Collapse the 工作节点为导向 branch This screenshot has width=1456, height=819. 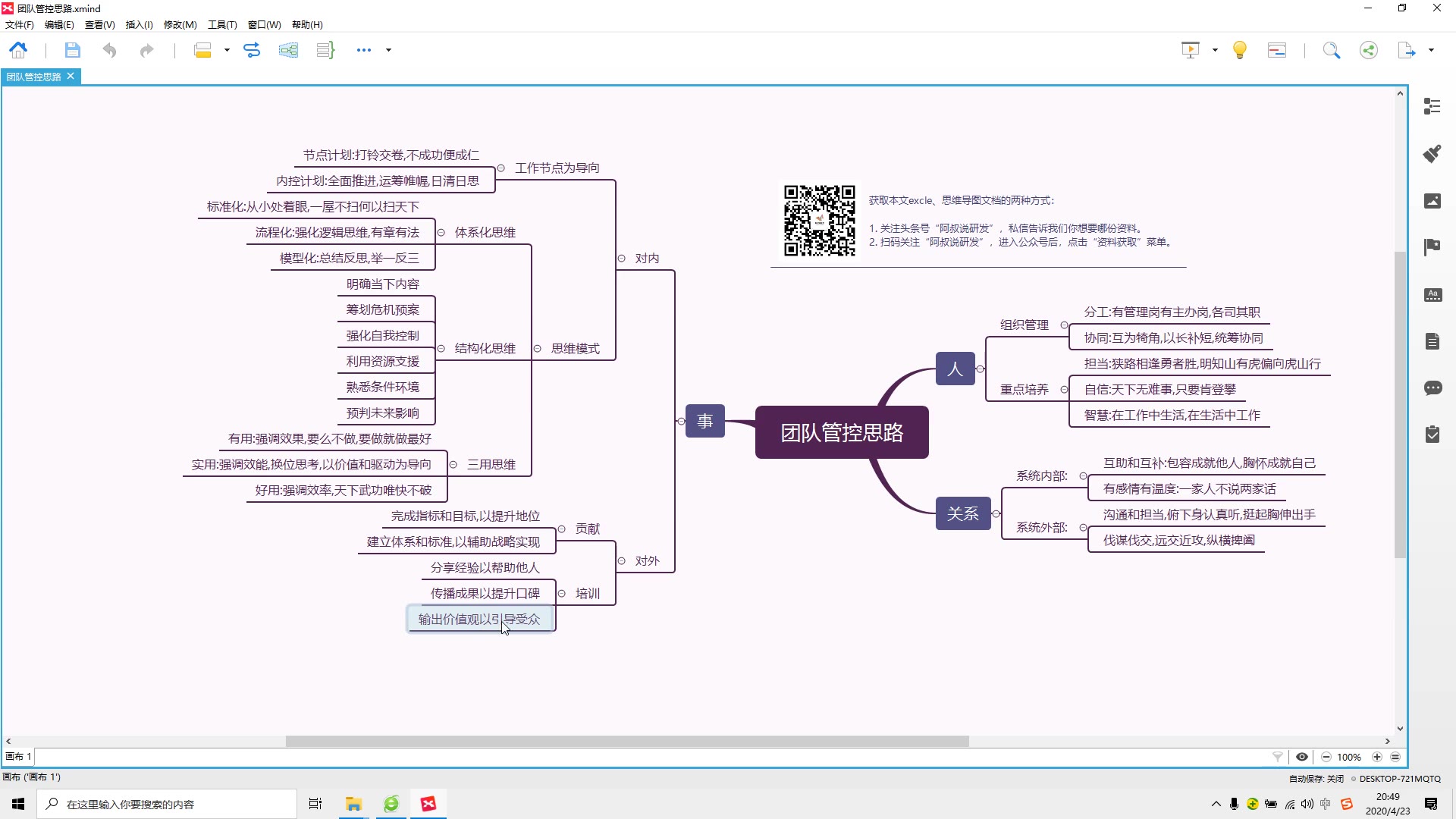pos(501,168)
